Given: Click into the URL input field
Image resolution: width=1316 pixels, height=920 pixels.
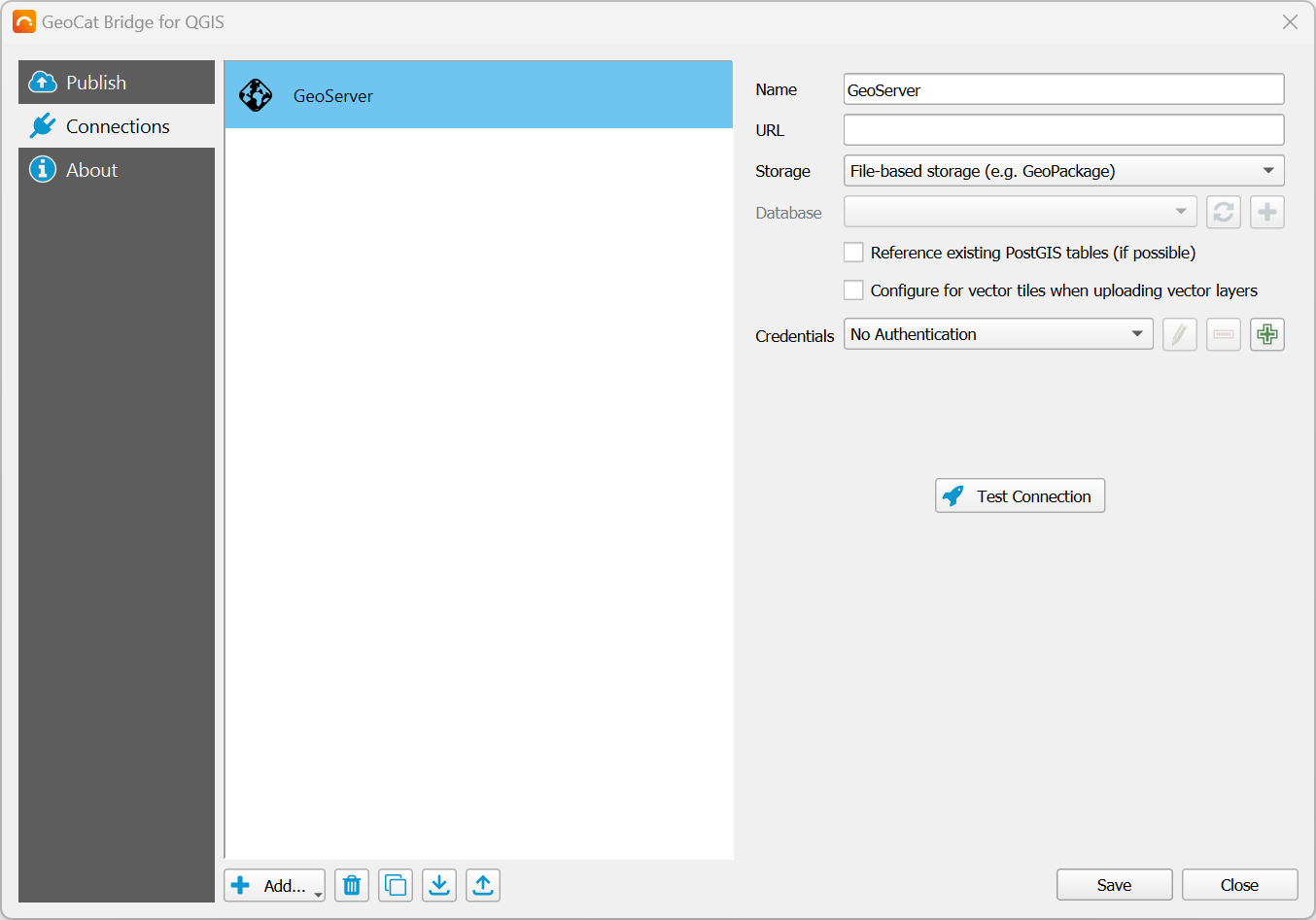Looking at the screenshot, I should 1063,130.
